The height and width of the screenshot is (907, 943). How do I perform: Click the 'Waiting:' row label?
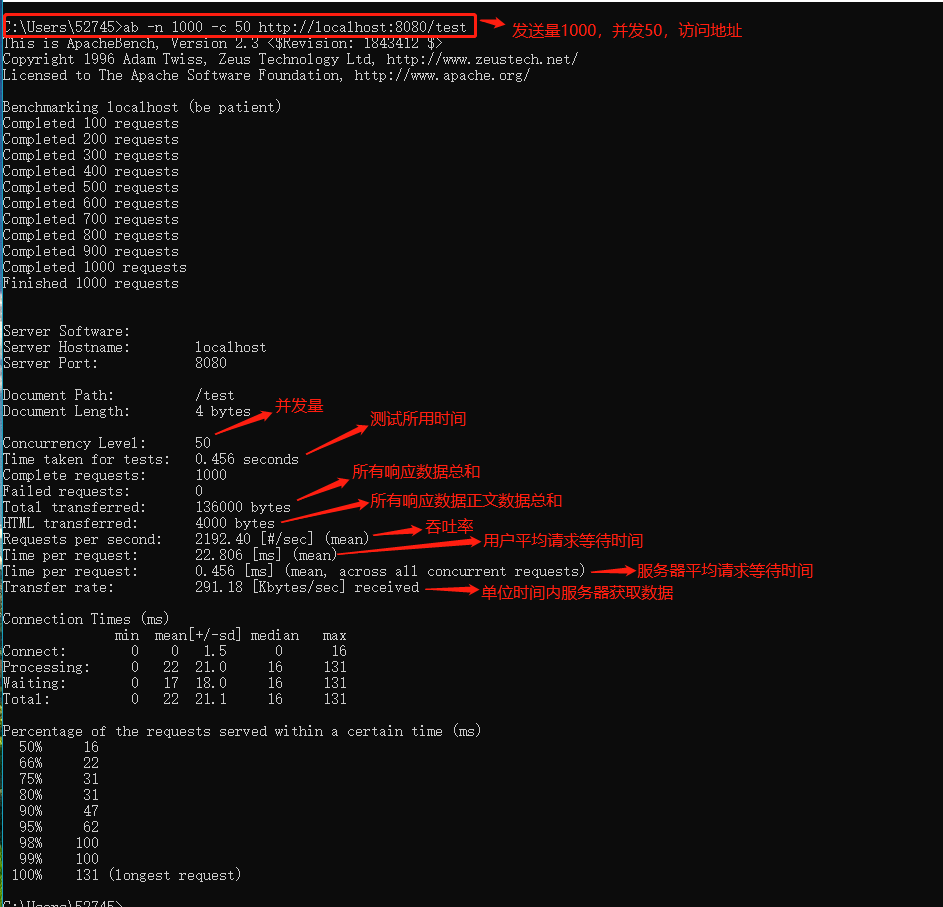34,683
